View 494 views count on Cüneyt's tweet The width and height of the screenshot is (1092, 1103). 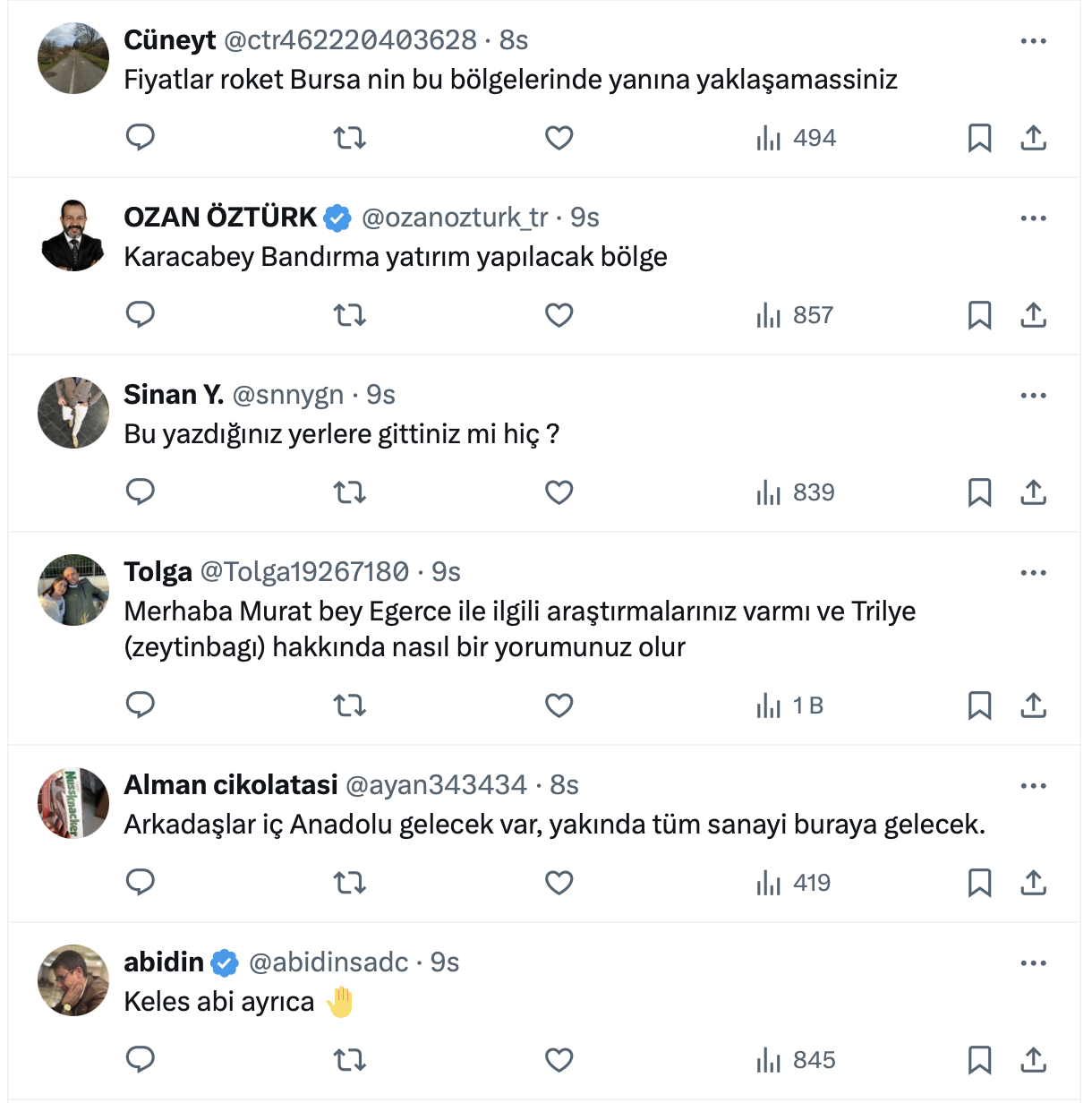pyautogui.click(x=796, y=138)
